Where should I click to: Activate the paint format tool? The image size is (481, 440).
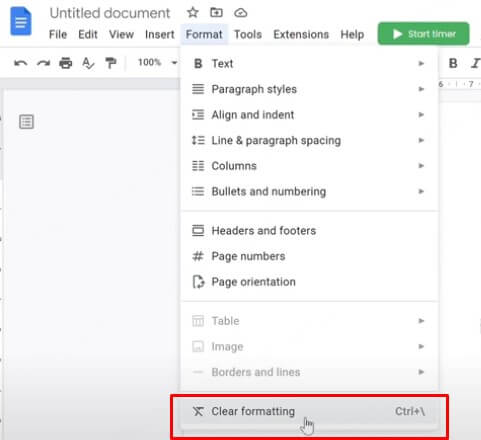pyautogui.click(x=111, y=63)
